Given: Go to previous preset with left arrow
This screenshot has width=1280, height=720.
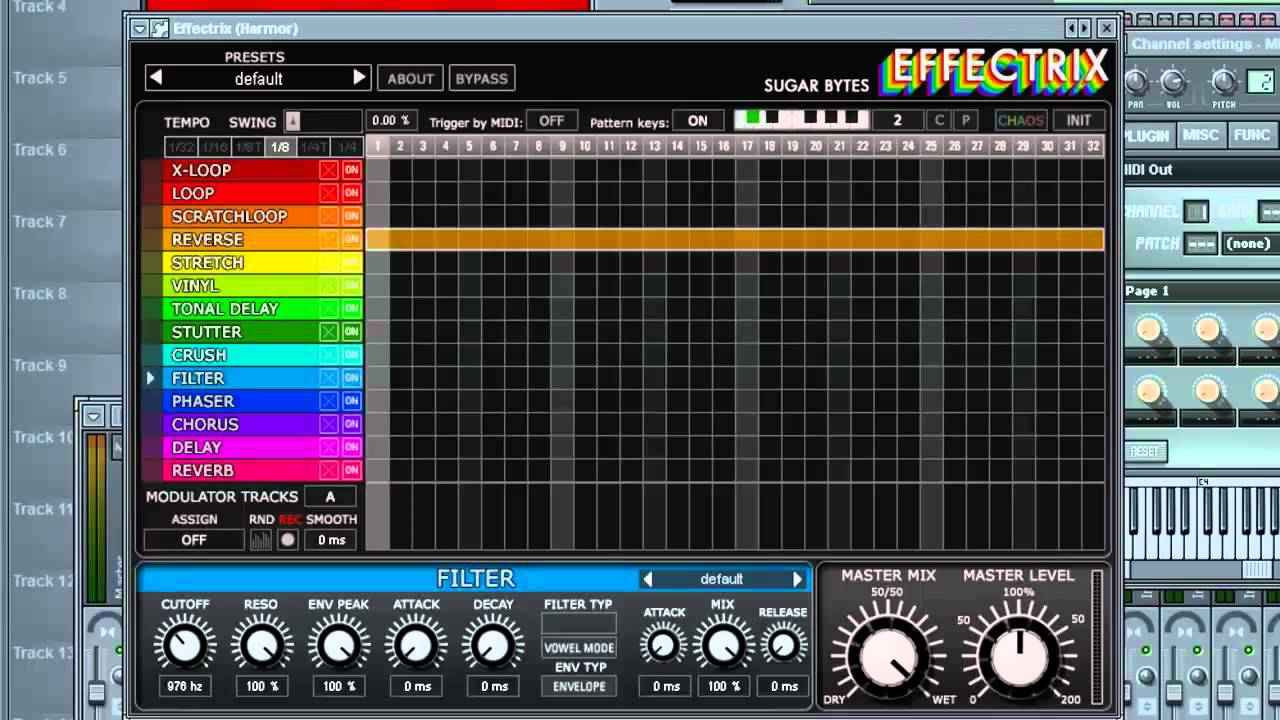Looking at the screenshot, I should tap(155, 78).
